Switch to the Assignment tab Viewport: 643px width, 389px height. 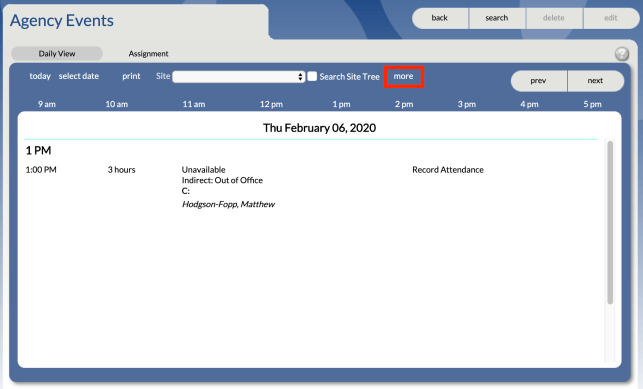[x=148, y=54]
